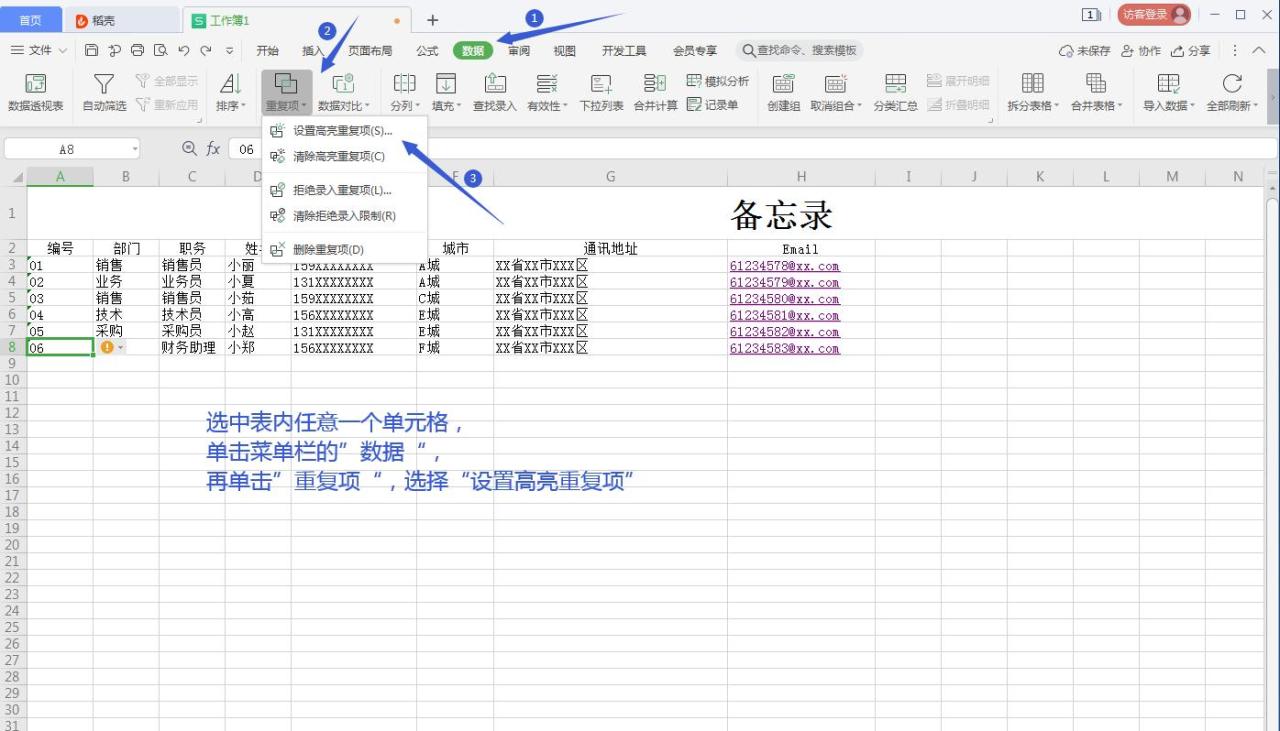Screen dimensions: 1280x731
Task: Switch to the 页面布局 page layout tab
Action: 370,51
